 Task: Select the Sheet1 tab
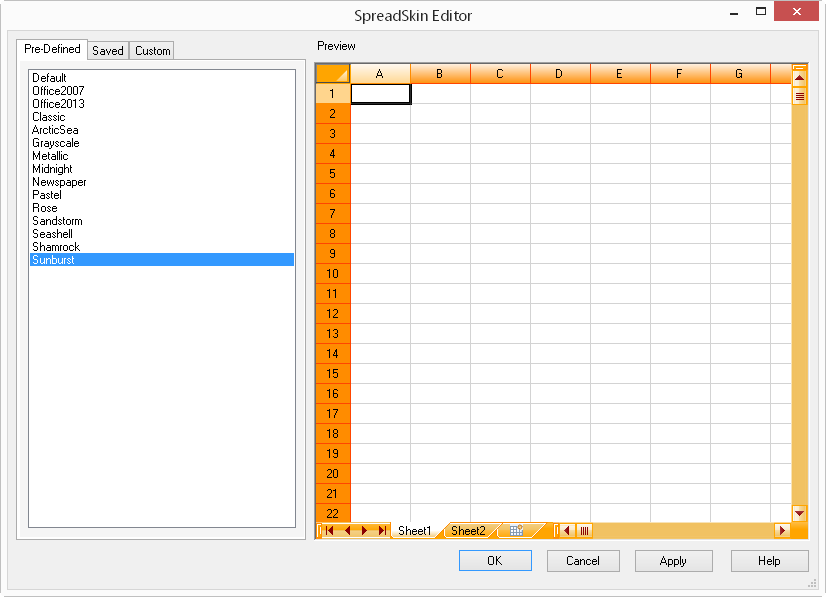(413, 531)
